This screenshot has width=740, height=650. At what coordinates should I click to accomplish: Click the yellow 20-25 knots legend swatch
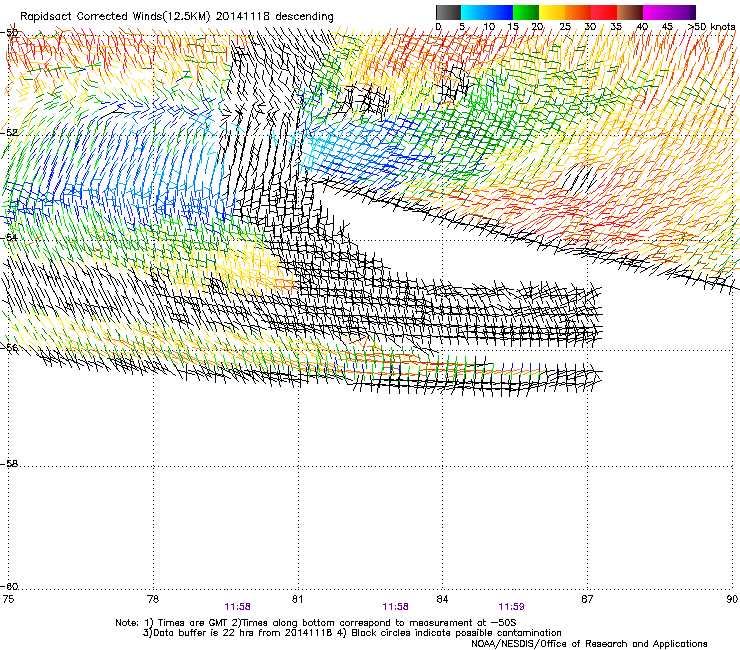click(552, 12)
